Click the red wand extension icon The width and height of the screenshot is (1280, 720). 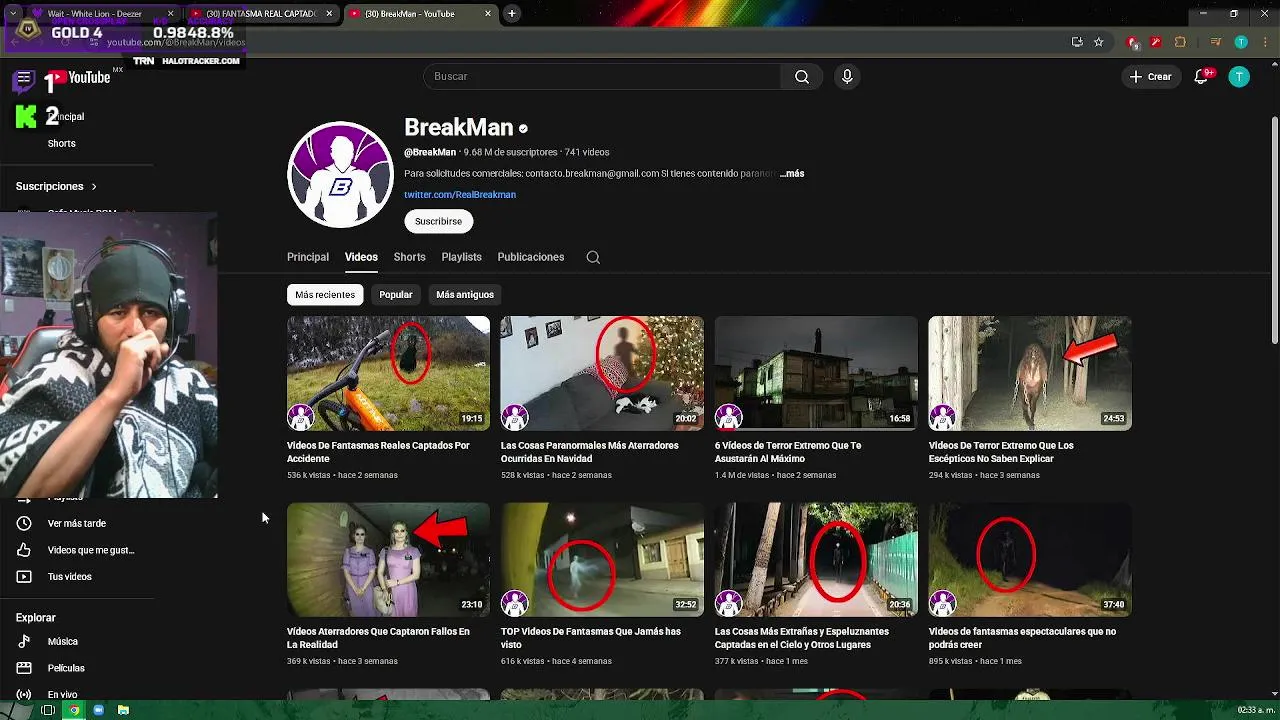coord(1156,42)
